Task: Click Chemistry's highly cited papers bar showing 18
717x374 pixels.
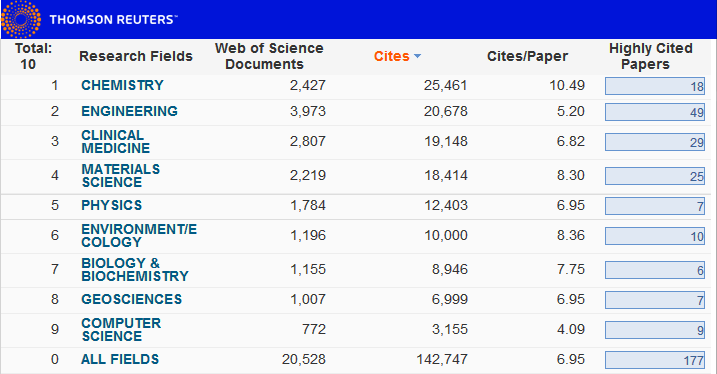Action: click(655, 86)
